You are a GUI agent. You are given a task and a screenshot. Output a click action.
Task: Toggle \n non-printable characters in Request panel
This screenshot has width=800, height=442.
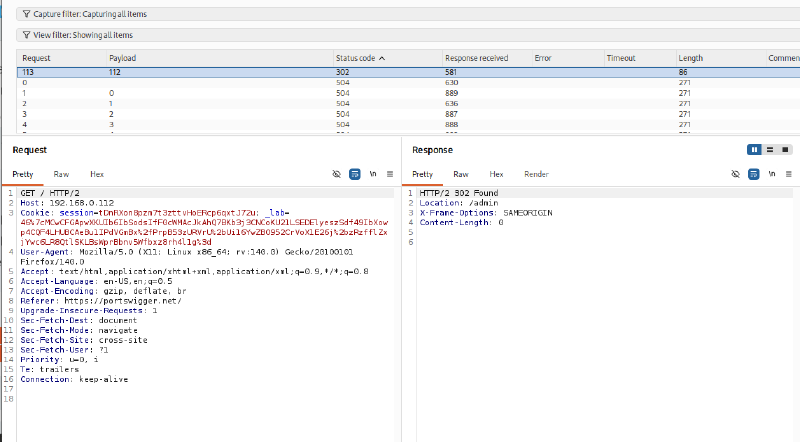(x=373, y=174)
